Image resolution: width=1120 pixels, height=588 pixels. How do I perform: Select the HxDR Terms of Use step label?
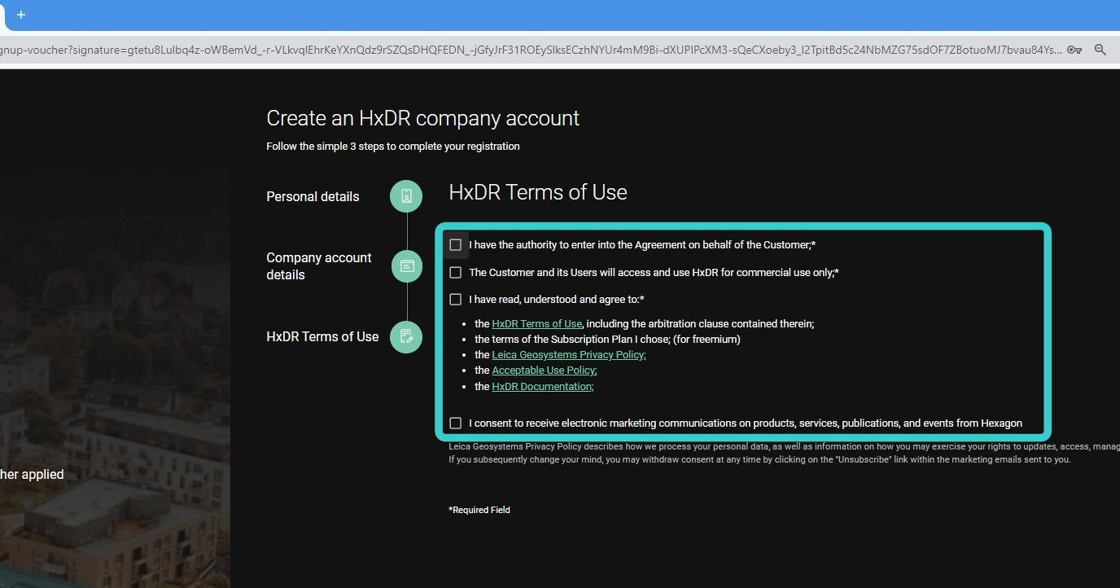322,337
